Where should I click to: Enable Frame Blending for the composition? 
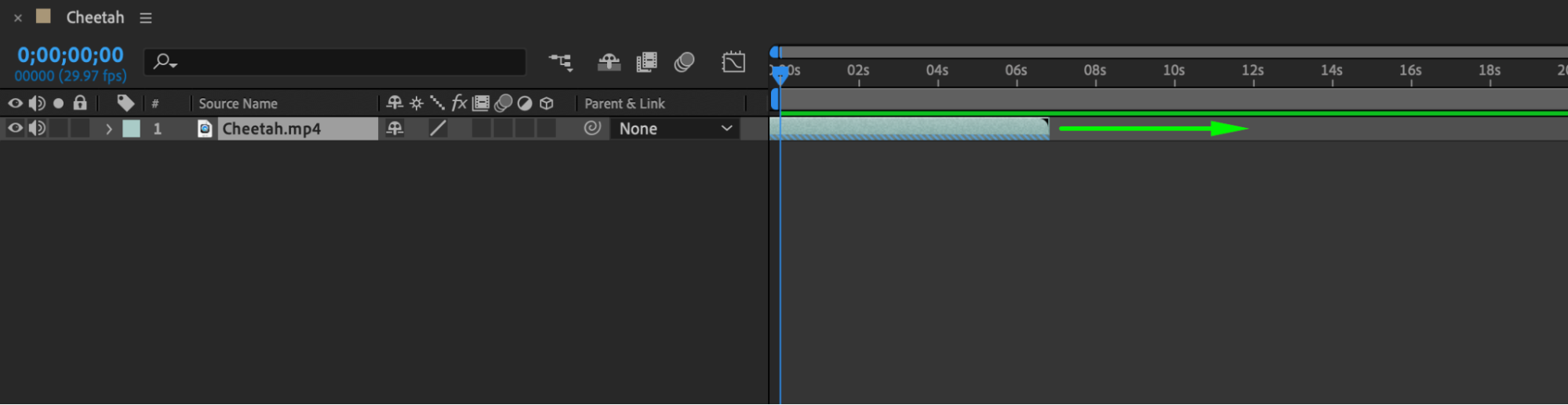(646, 62)
